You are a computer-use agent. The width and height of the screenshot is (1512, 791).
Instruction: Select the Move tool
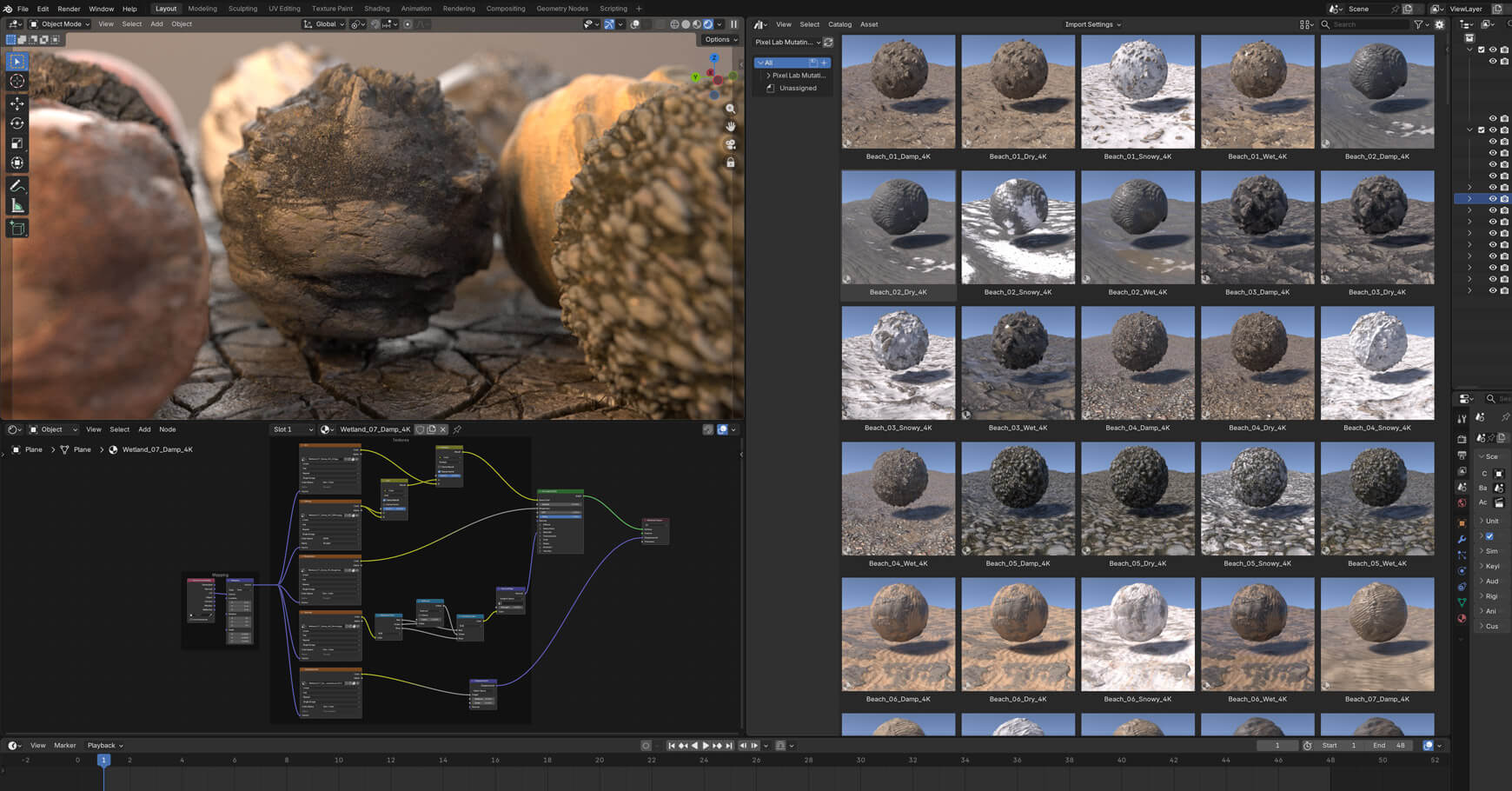17,103
